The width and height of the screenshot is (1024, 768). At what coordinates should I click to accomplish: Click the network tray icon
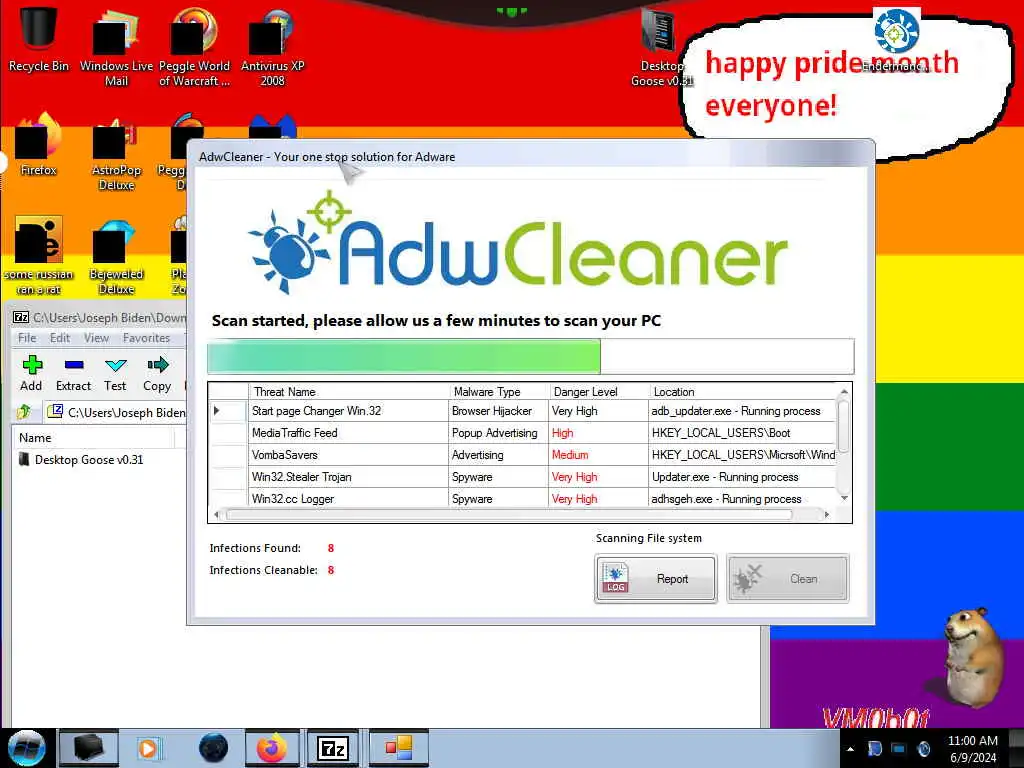(899, 749)
